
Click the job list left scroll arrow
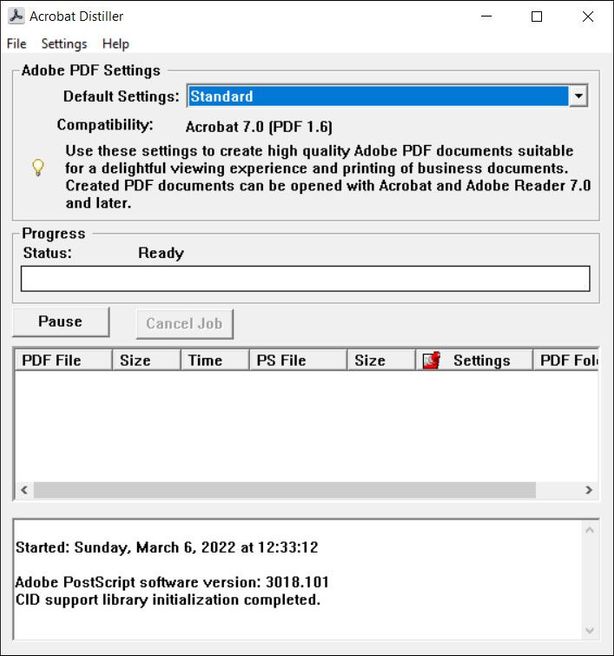(24, 490)
